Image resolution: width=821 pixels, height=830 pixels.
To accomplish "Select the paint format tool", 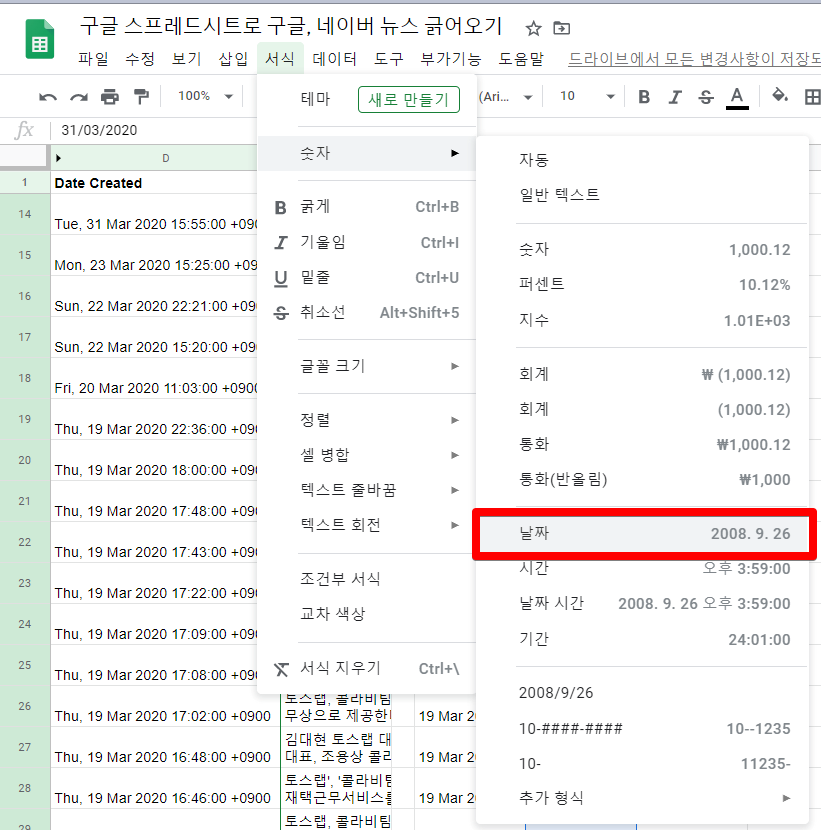I will pyautogui.click(x=141, y=97).
